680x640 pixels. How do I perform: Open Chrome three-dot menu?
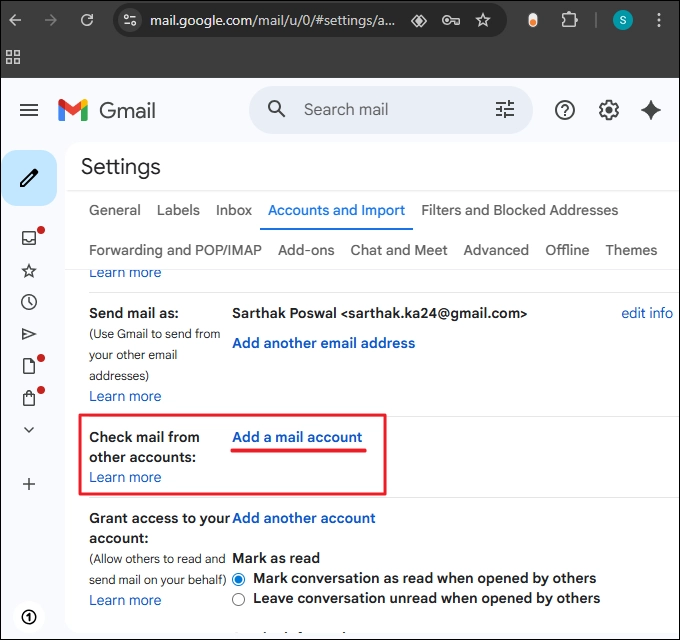coord(658,20)
